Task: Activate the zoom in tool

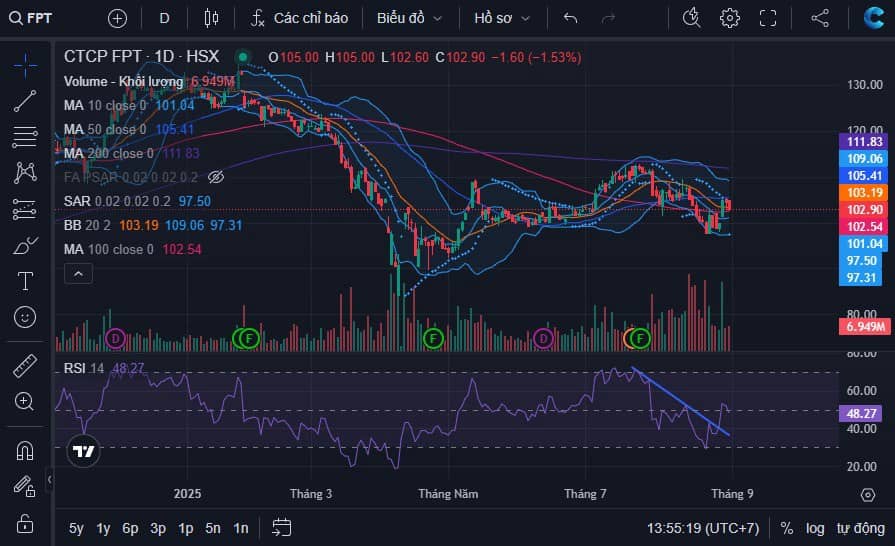Action: 25,402
